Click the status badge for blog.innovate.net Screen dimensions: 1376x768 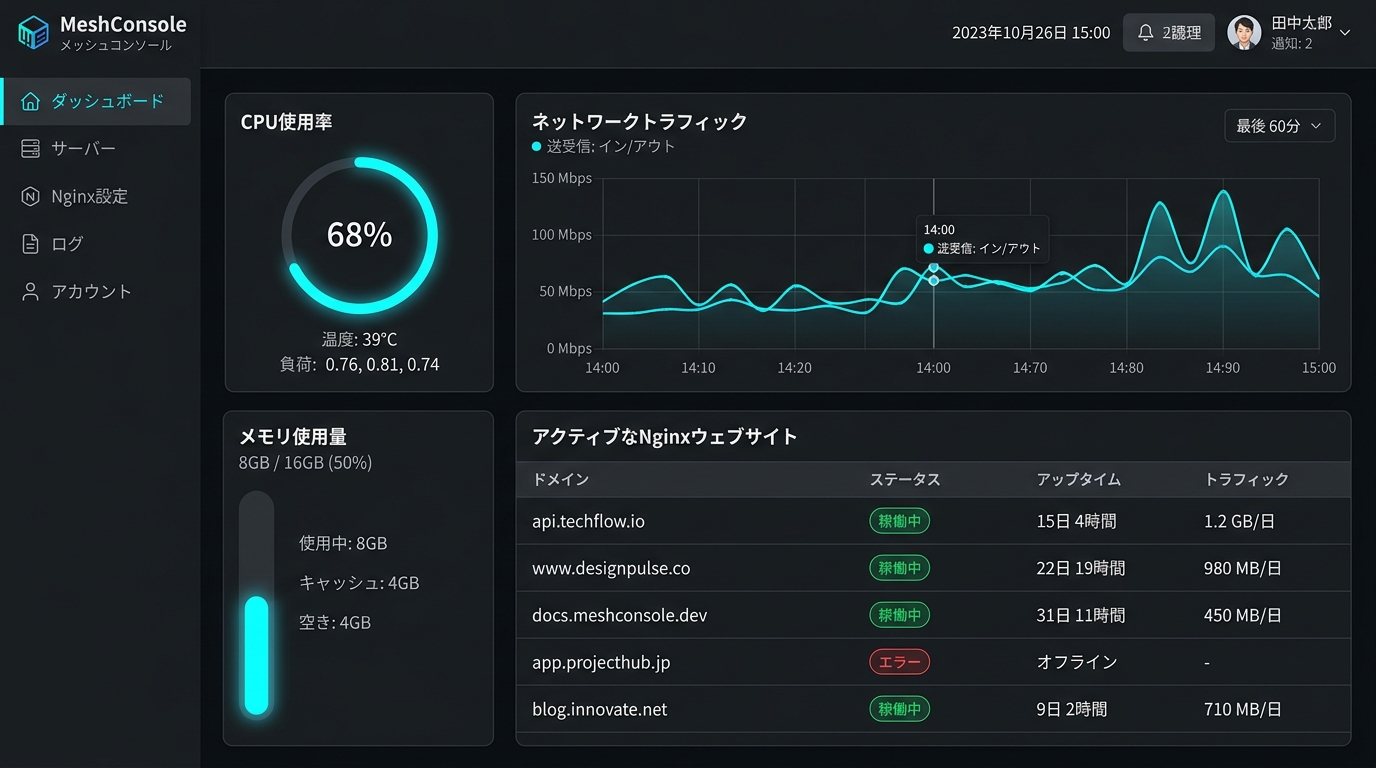click(899, 709)
